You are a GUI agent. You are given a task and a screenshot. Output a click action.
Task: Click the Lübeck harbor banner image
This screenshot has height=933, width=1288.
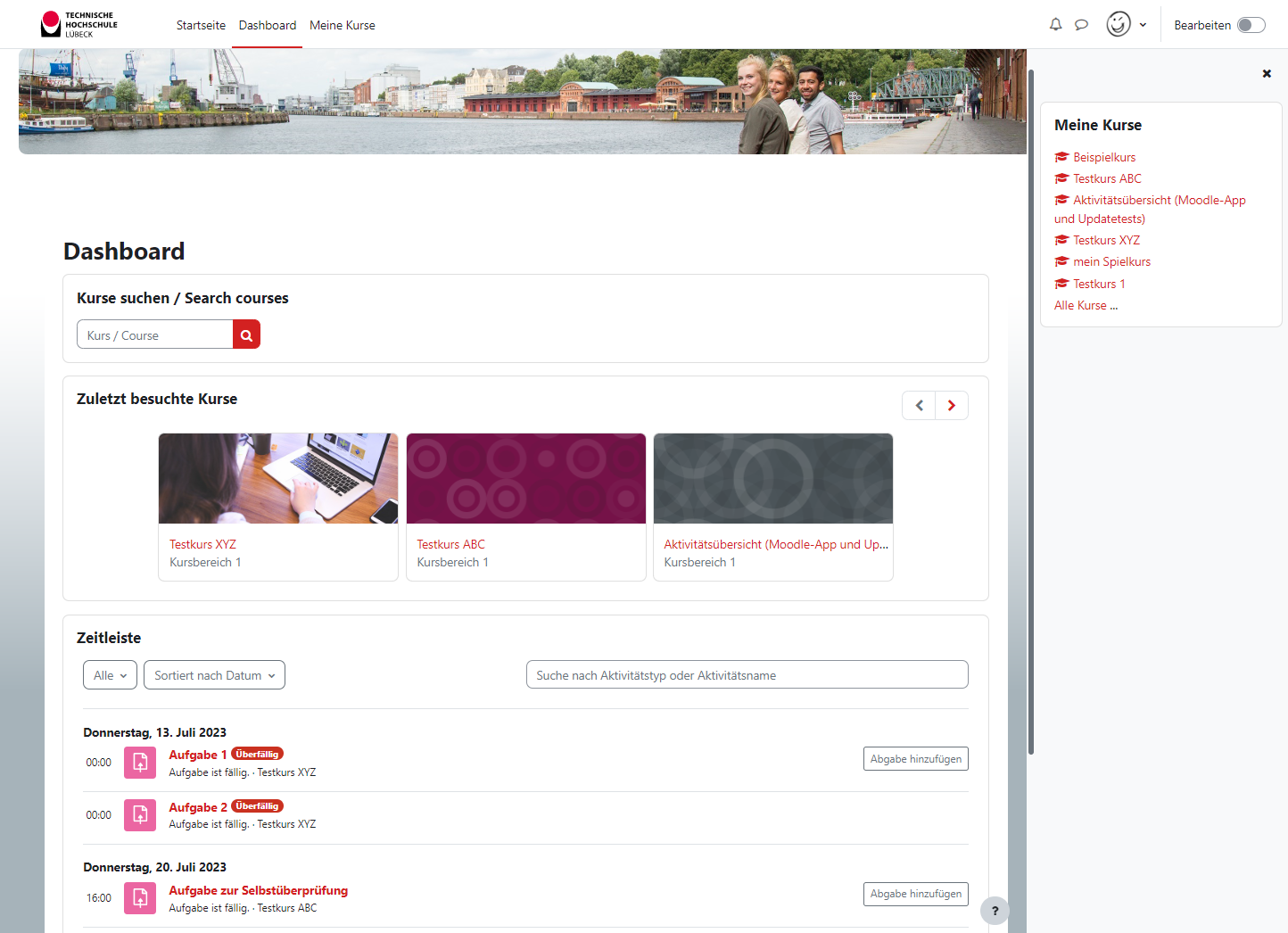click(523, 102)
